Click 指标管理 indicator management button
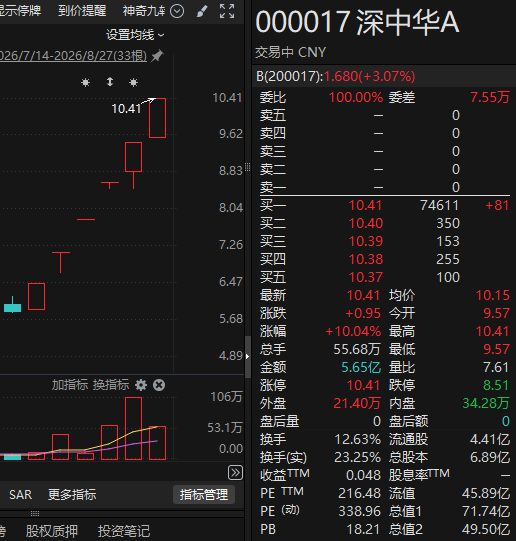The width and height of the screenshot is (516, 541). coord(204,495)
